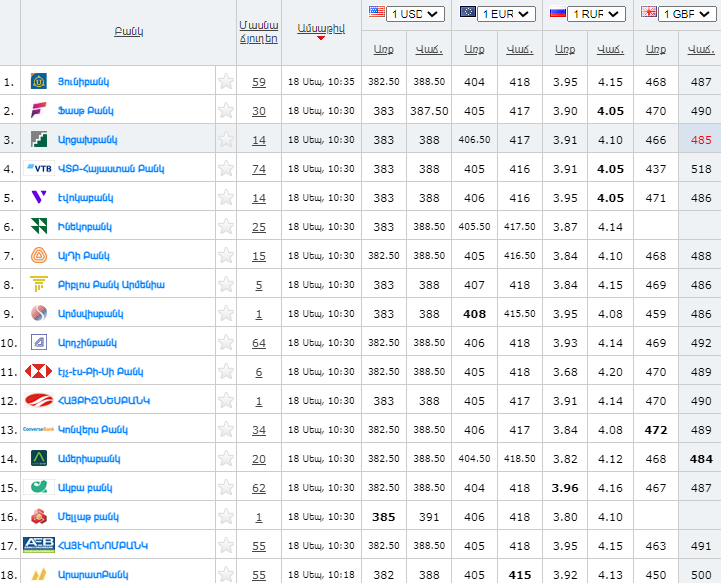Open the 1 USD currency dropdown
This screenshot has height=583, width=721.
coord(415,14)
